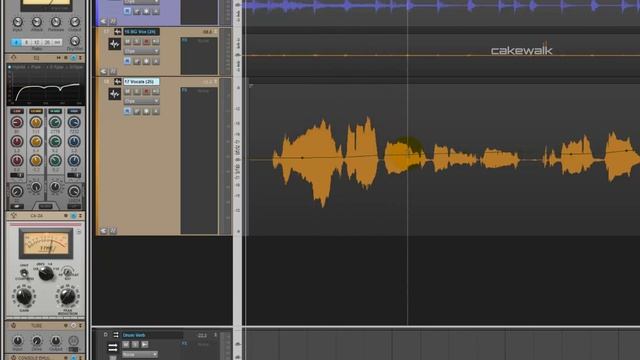640x360 pixels.
Task: Arm record on the 16 BG Vox track
Action: (146, 42)
